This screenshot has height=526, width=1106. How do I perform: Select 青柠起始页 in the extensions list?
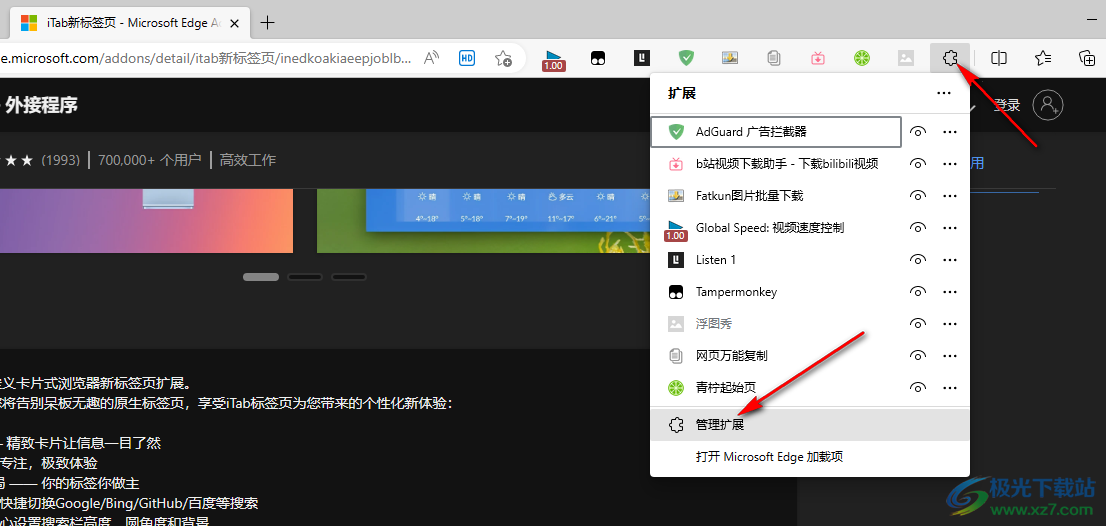pyautogui.click(x=776, y=387)
